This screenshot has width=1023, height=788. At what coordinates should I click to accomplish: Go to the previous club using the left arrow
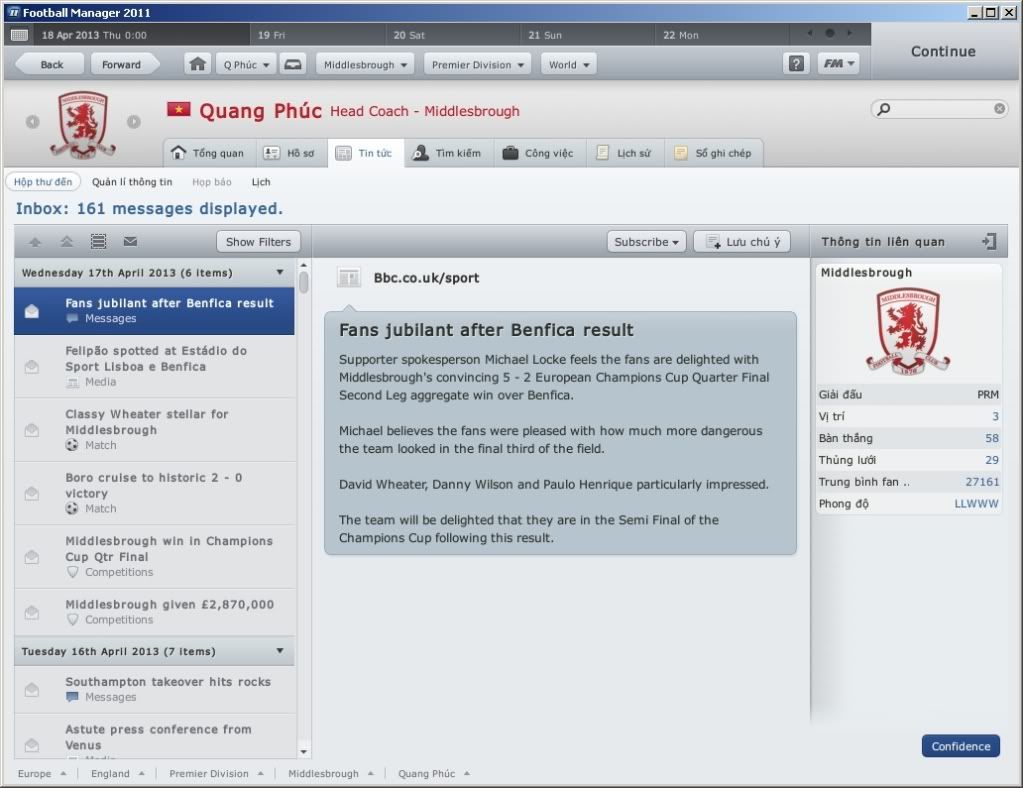(x=33, y=122)
